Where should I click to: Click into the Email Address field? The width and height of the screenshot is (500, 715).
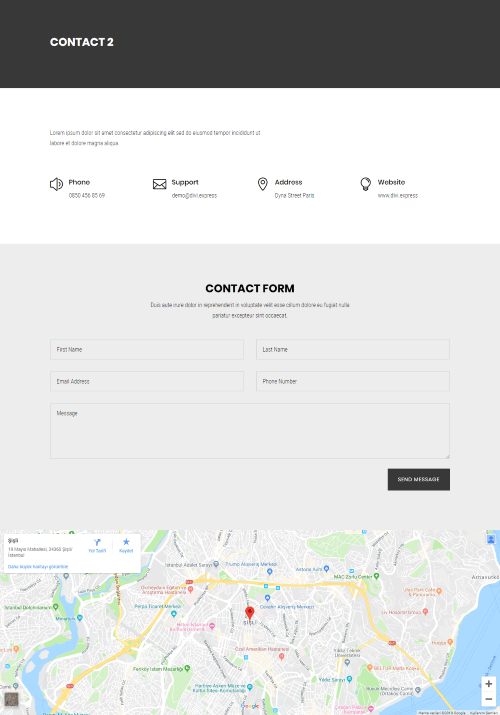coord(147,381)
